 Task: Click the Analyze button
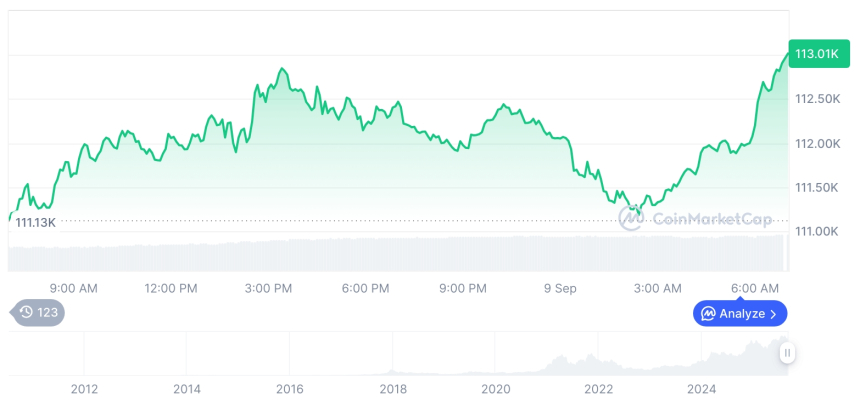click(740, 314)
